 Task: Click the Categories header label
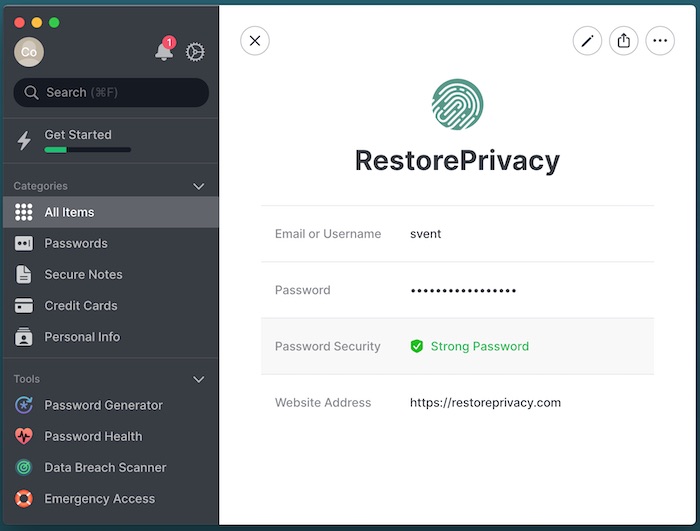(41, 186)
